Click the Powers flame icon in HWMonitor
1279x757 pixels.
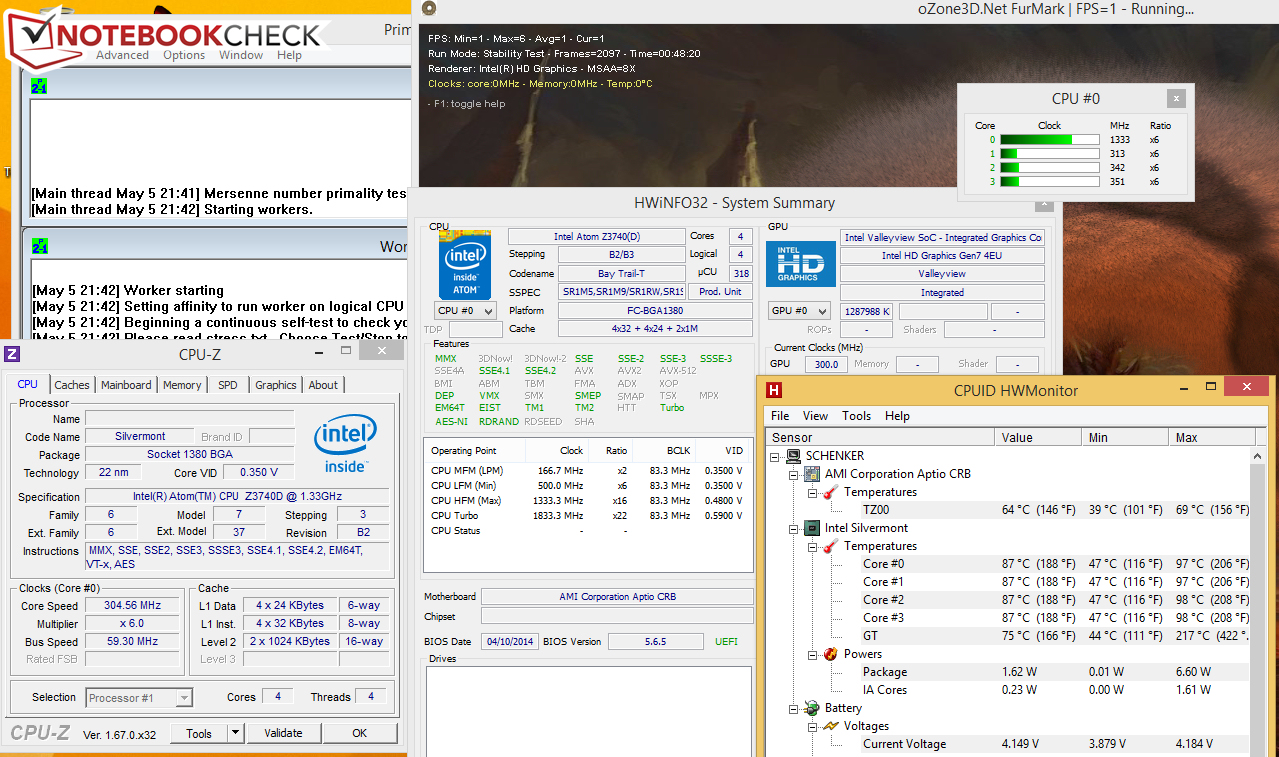tap(830, 654)
